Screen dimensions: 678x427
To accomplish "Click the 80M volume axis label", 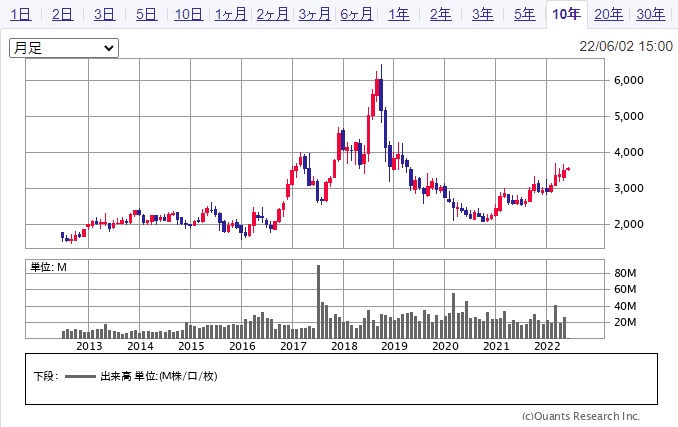I will click(625, 273).
